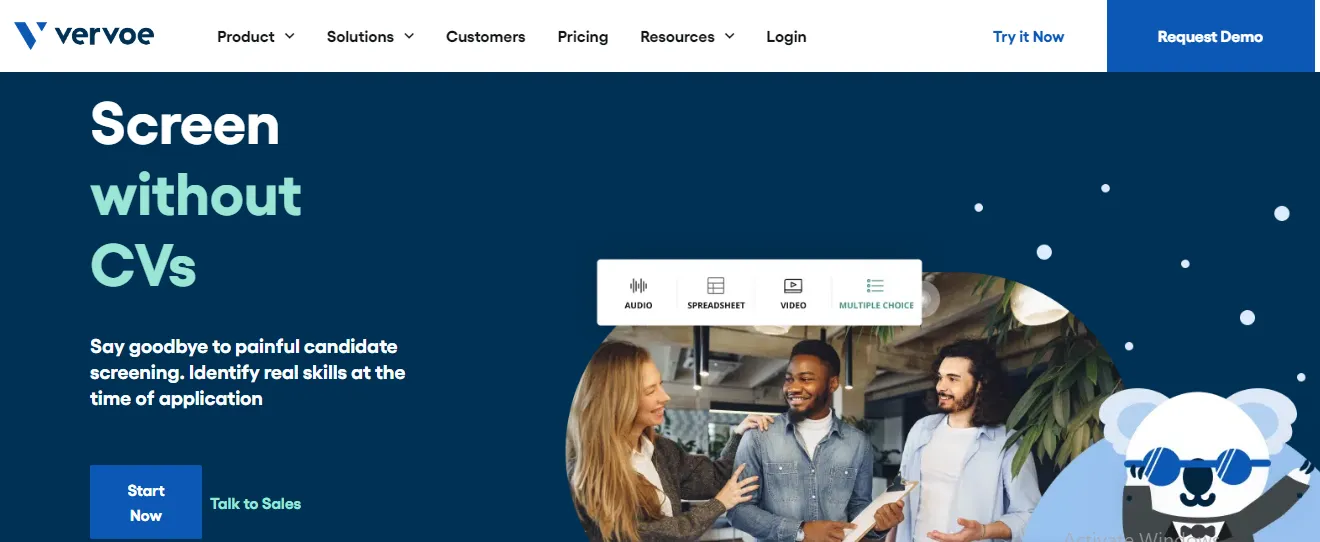Click the Solutions menu label
This screenshot has height=542, width=1320.
pyautogui.click(x=360, y=36)
